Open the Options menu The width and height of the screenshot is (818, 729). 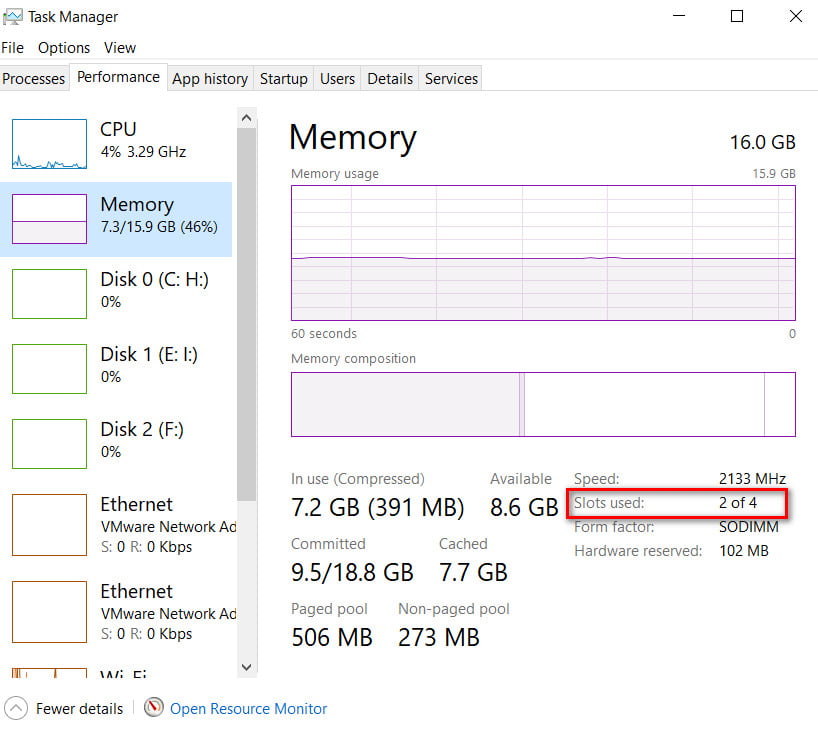click(x=63, y=47)
